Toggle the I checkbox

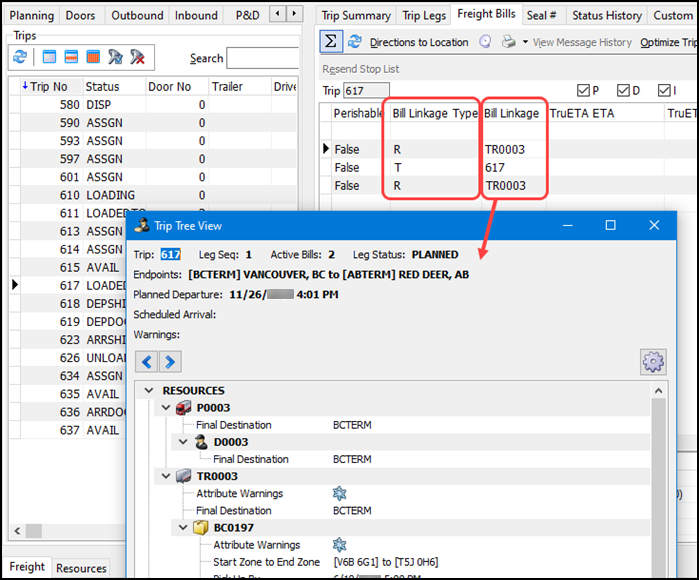(665, 91)
